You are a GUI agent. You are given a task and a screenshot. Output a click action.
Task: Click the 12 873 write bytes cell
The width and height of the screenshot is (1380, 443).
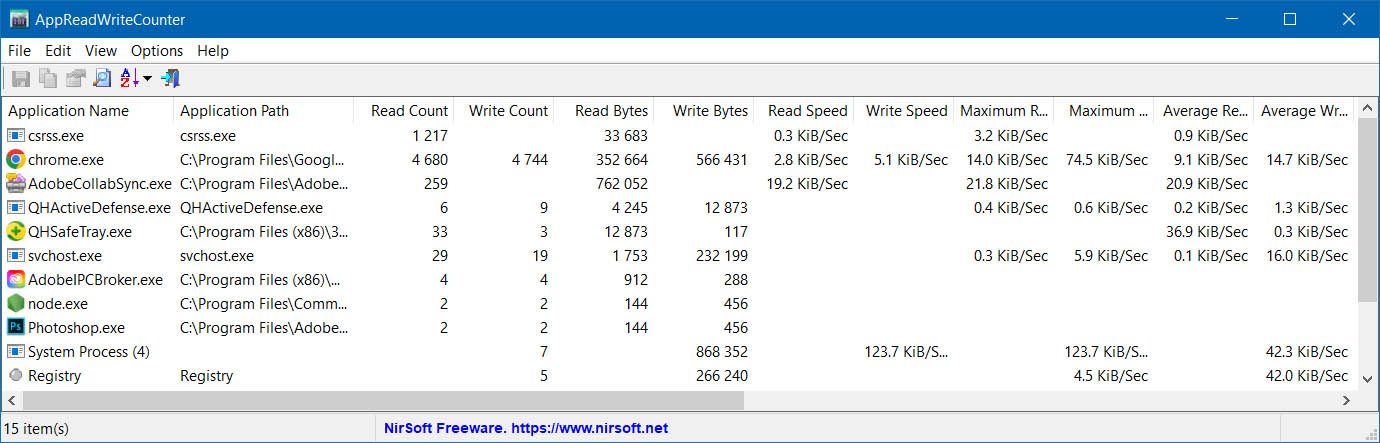(x=726, y=207)
